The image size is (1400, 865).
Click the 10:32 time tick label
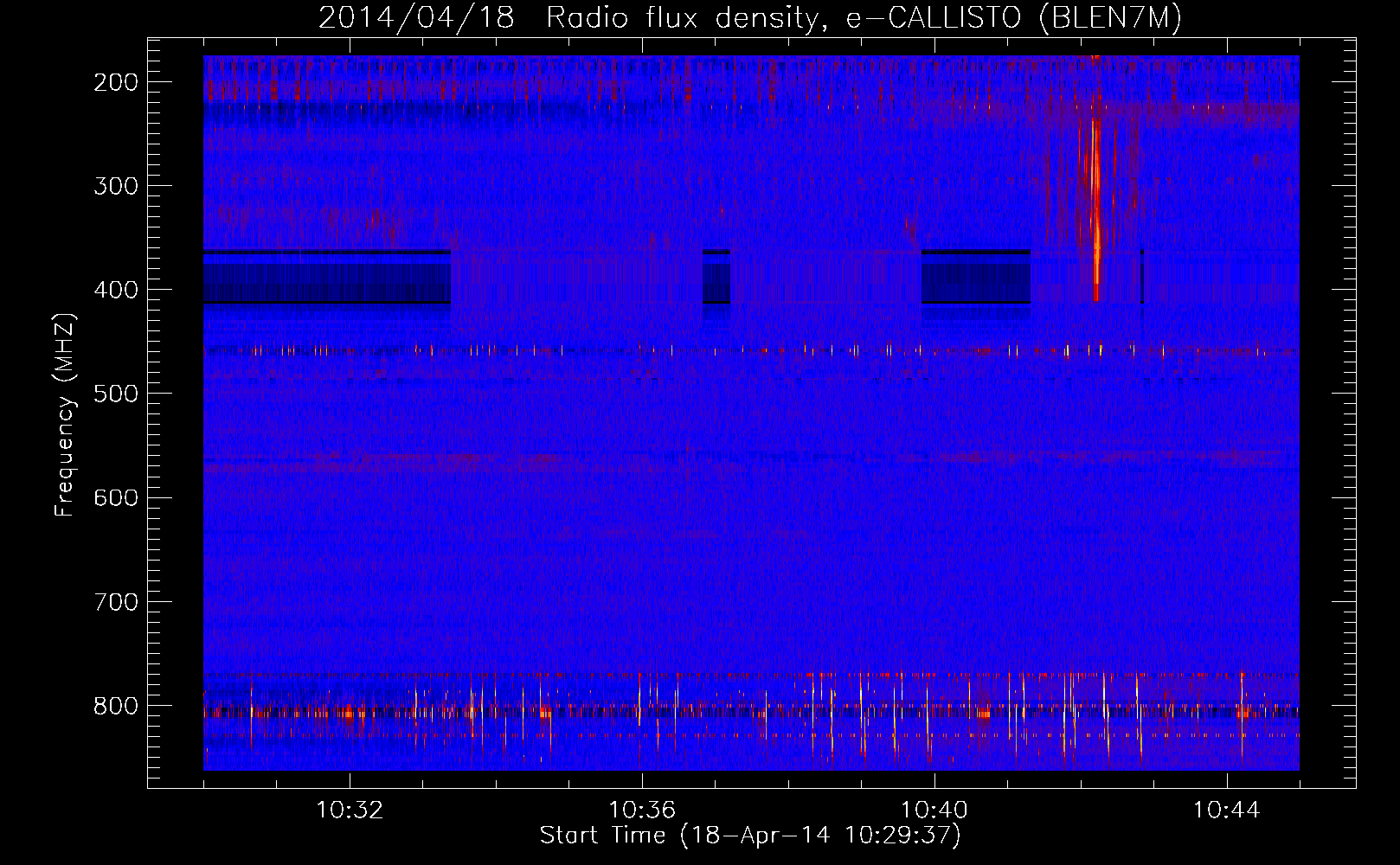[350, 811]
